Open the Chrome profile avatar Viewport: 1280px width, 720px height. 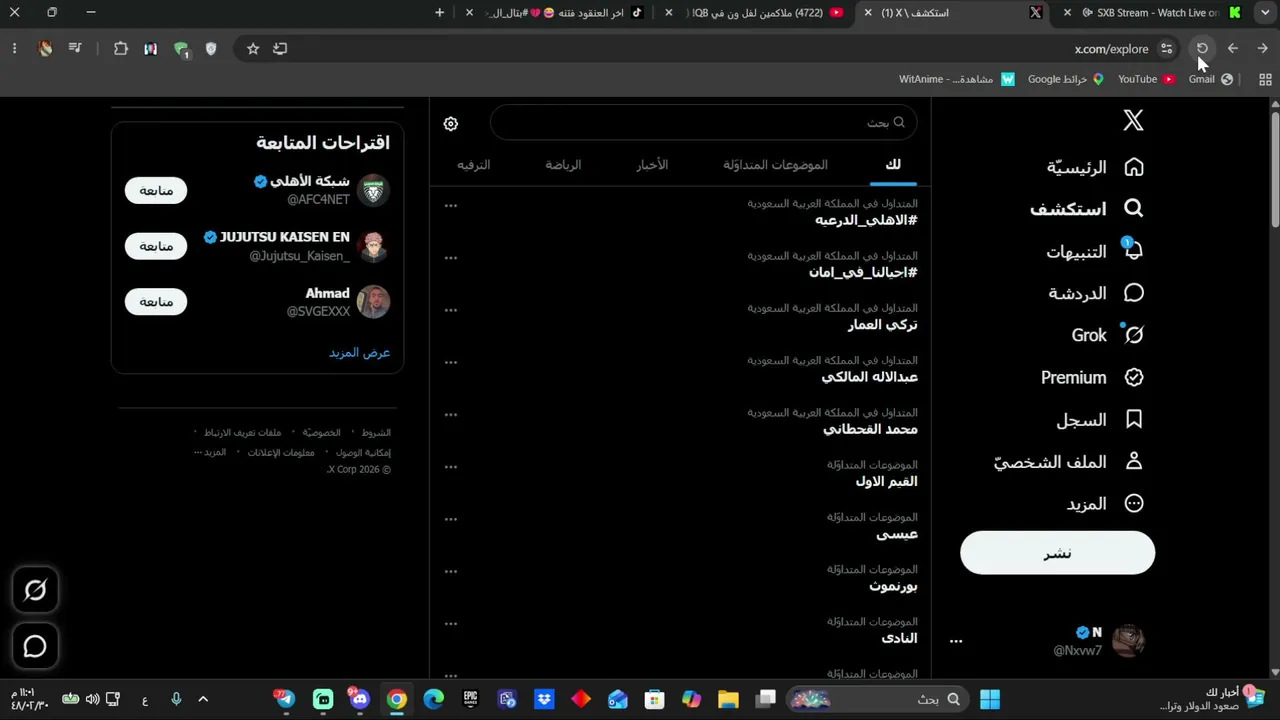tap(45, 48)
